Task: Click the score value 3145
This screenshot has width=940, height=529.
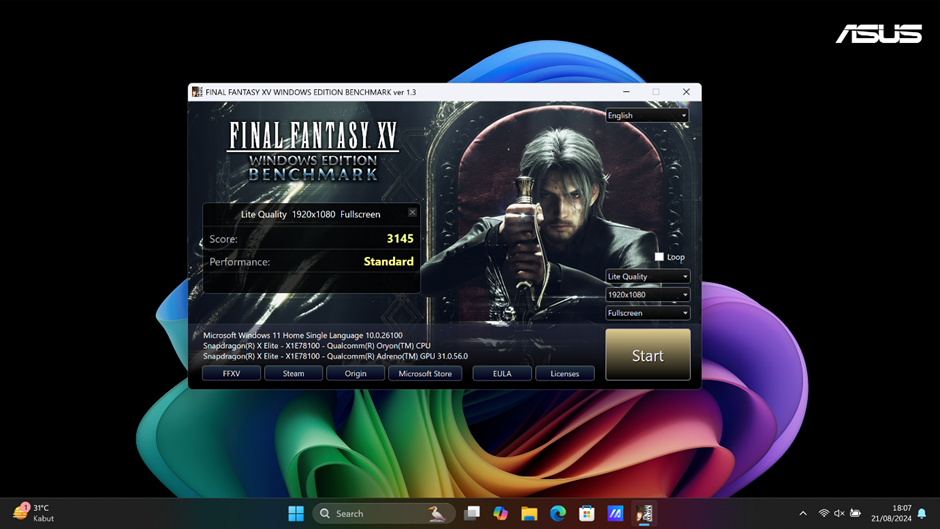Action: tap(400, 239)
